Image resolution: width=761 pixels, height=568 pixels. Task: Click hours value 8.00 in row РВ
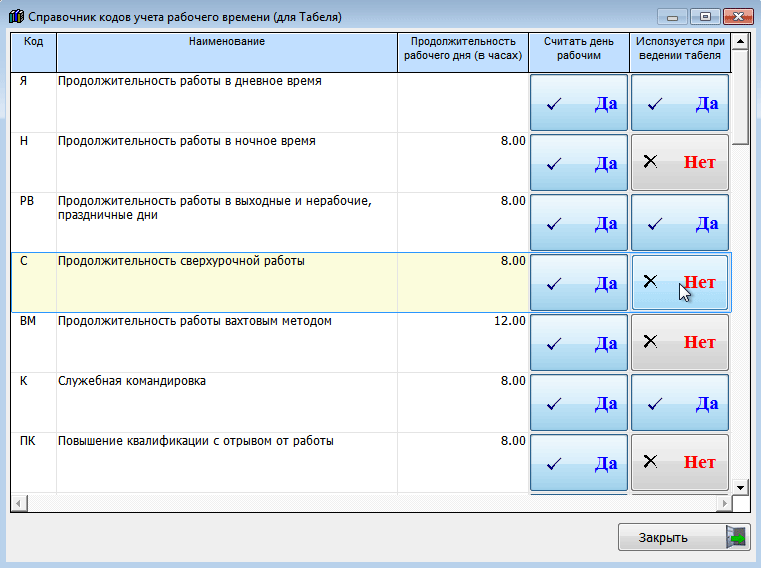pos(513,201)
